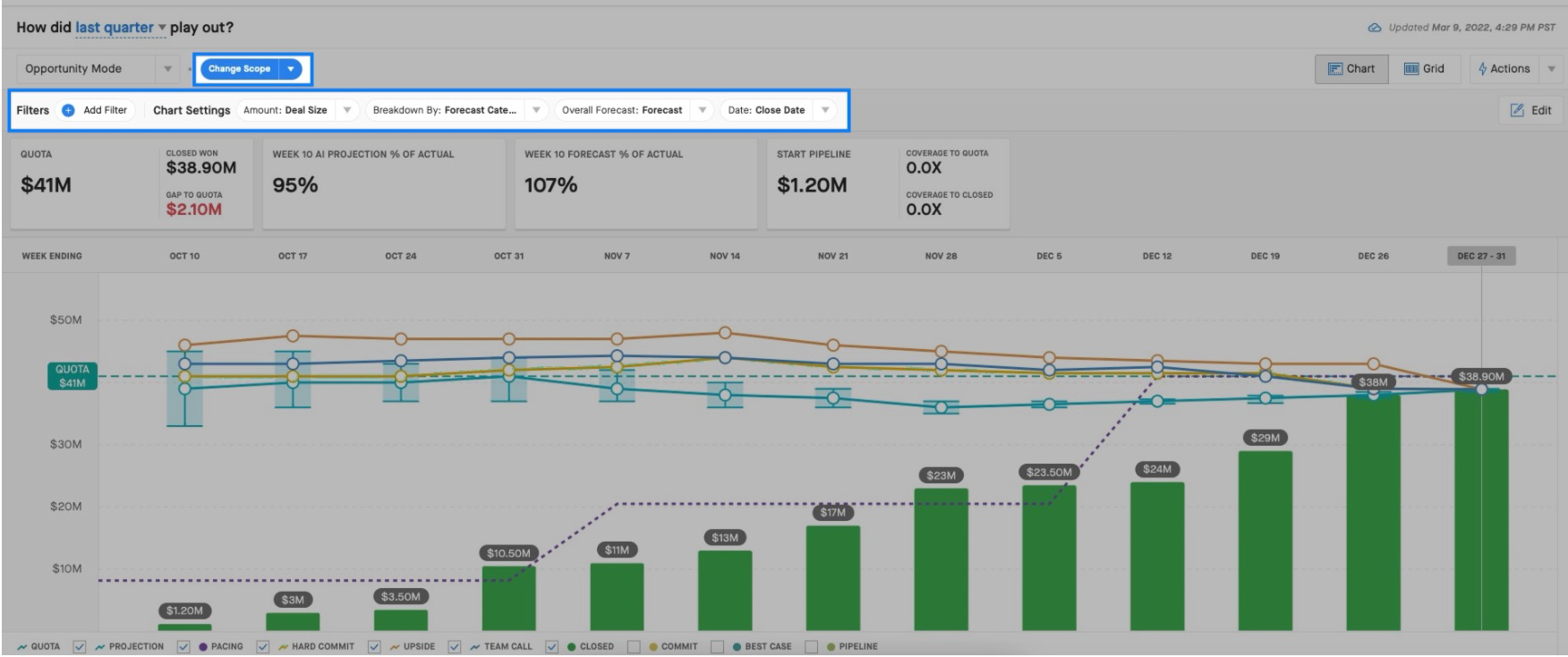Viewport: 1568px width, 657px height.
Task: Enable the Pipeline legend checkbox
Action: [811, 646]
